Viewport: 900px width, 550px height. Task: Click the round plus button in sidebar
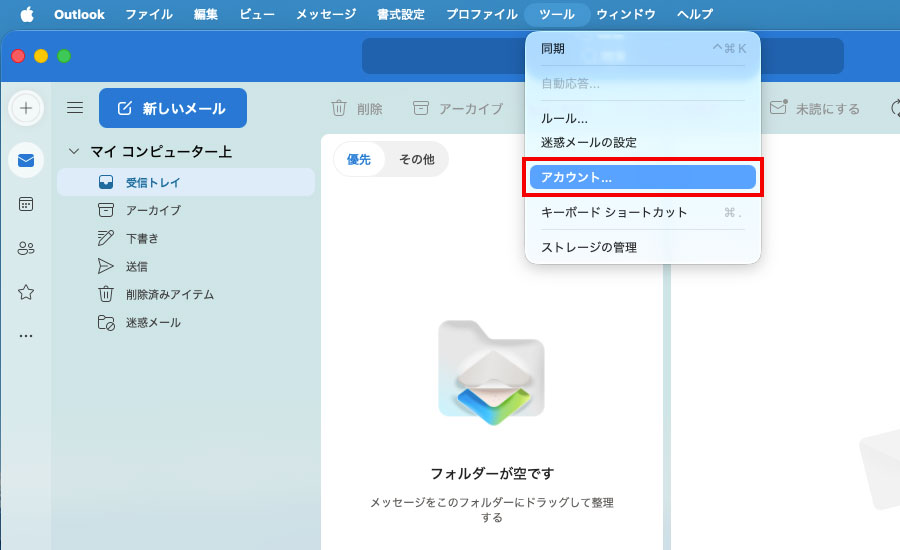point(26,108)
